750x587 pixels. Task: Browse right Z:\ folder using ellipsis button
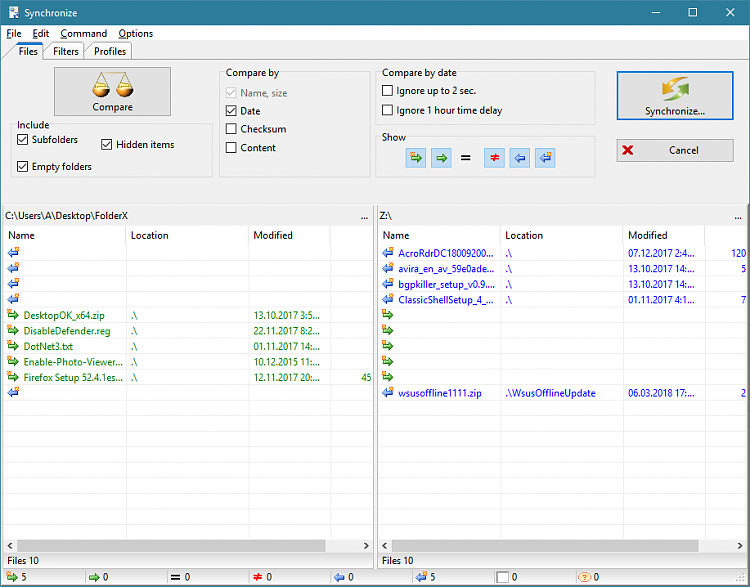(x=739, y=216)
